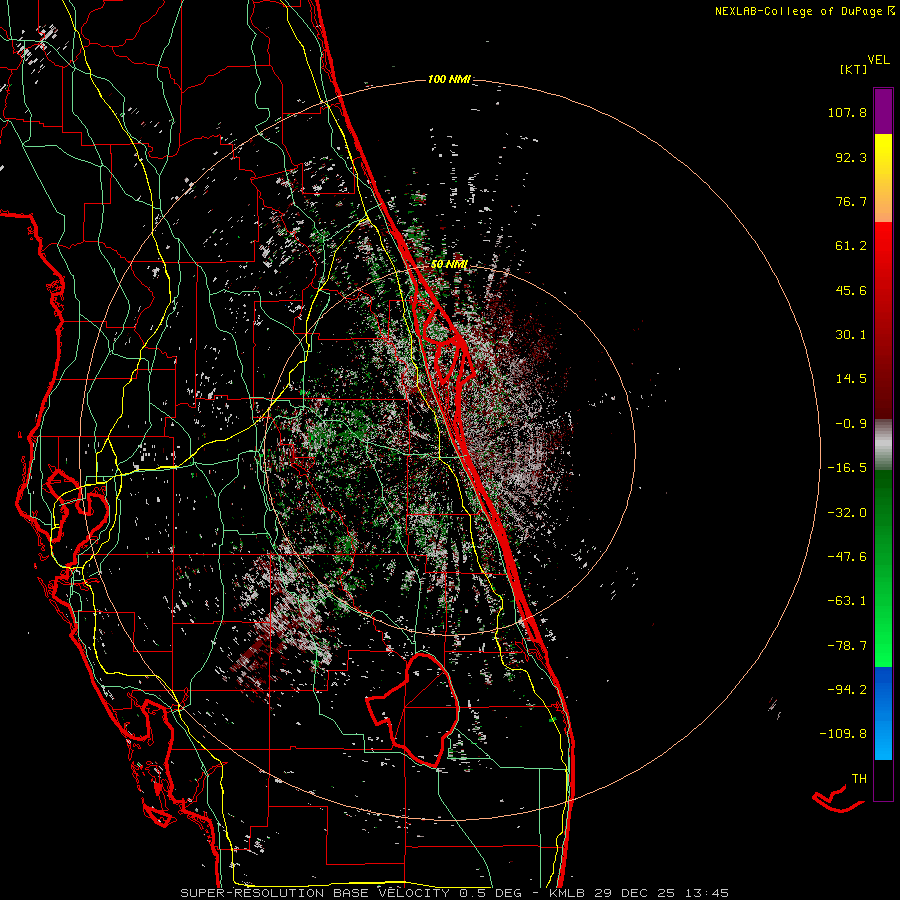The image size is (900, 900).
Task: Click the purple segment of the velocity color bar
Action: [883, 111]
